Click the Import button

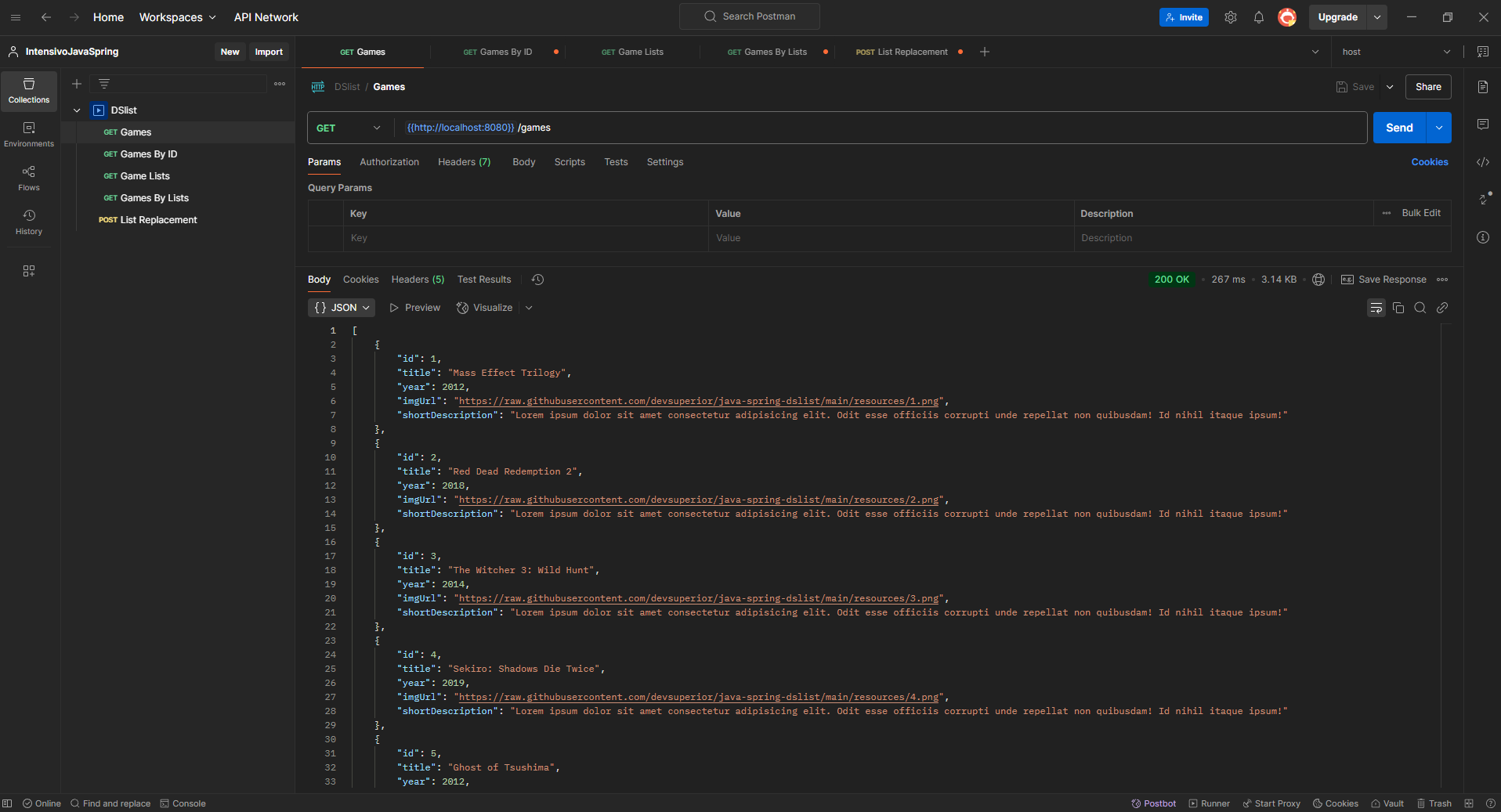click(269, 52)
